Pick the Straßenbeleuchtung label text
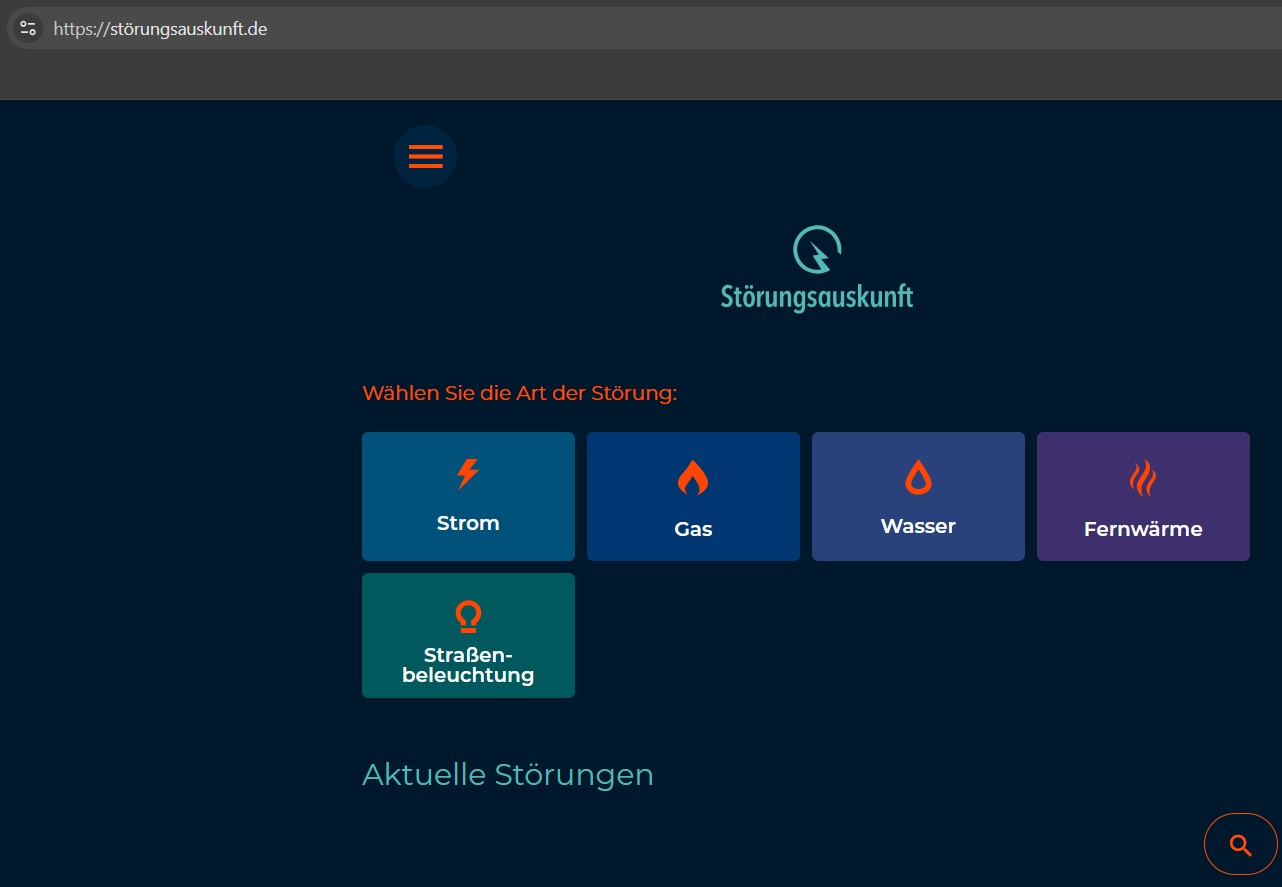The height and width of the screenshot is (887, 1282). point(468,665)
